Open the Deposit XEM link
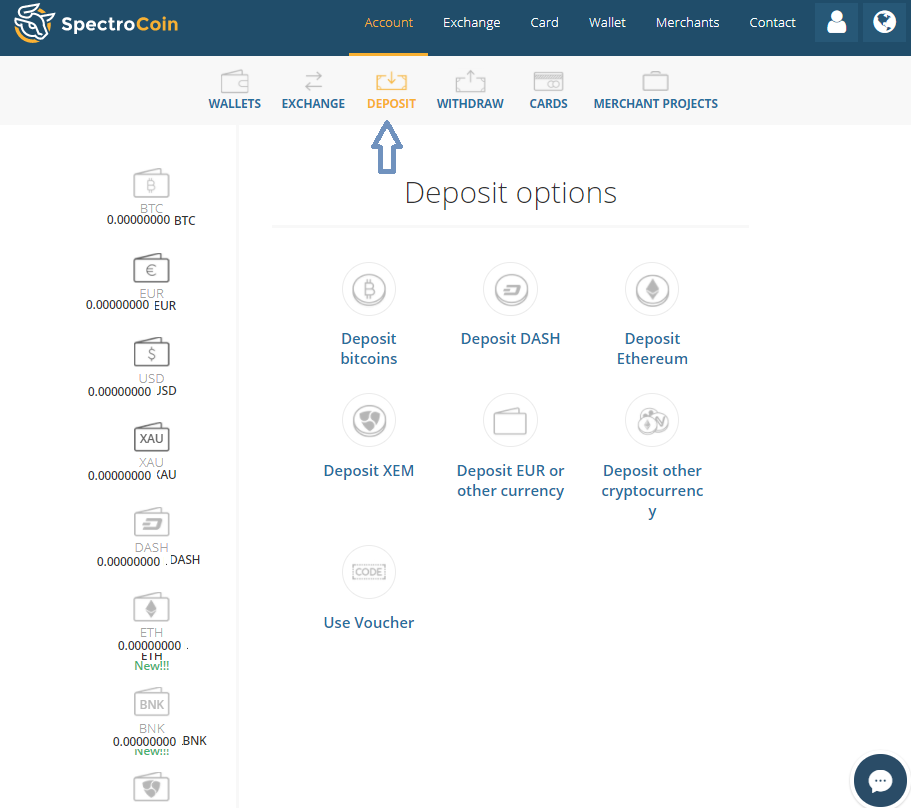911x808 pixels. [369, 471]
